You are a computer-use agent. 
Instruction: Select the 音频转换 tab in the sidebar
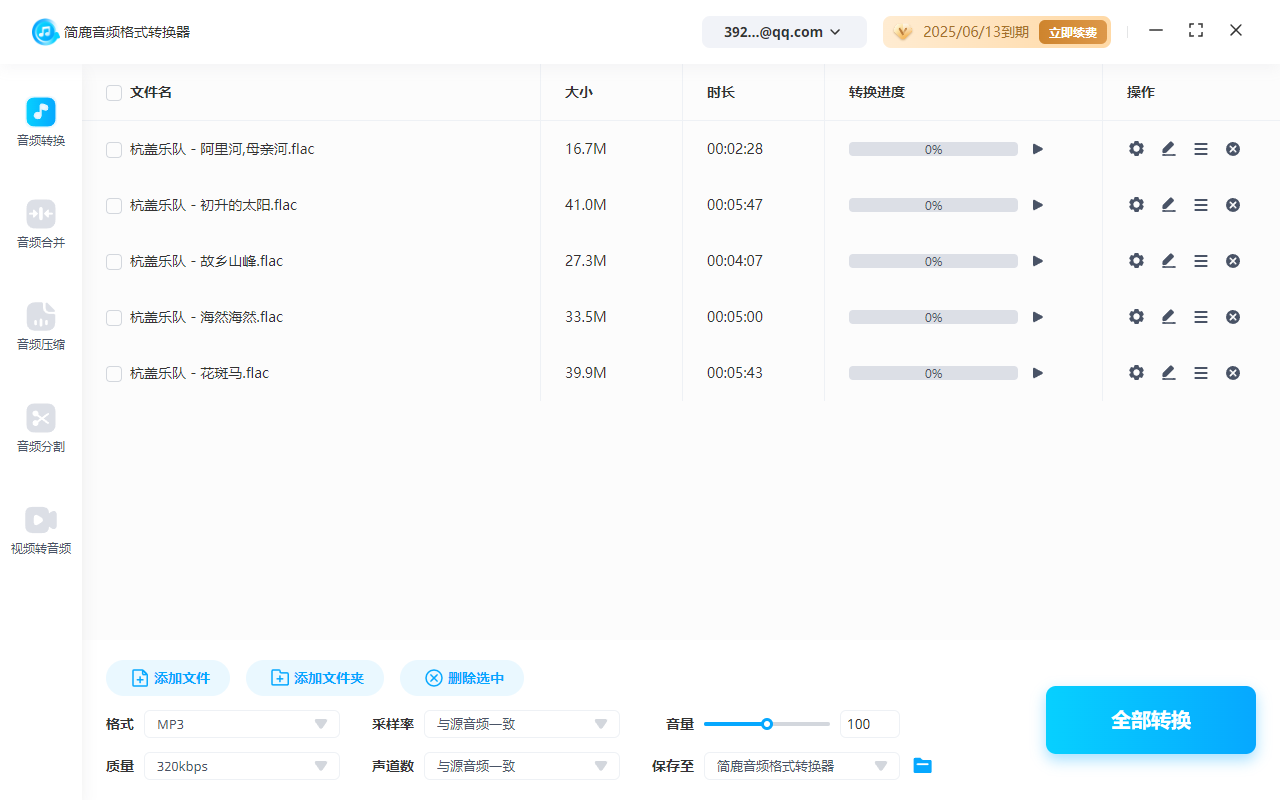41,123
